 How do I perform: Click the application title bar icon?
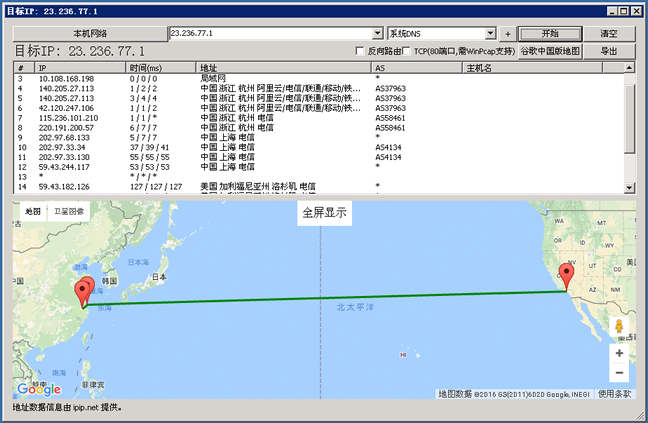click(x=10, y=9)
